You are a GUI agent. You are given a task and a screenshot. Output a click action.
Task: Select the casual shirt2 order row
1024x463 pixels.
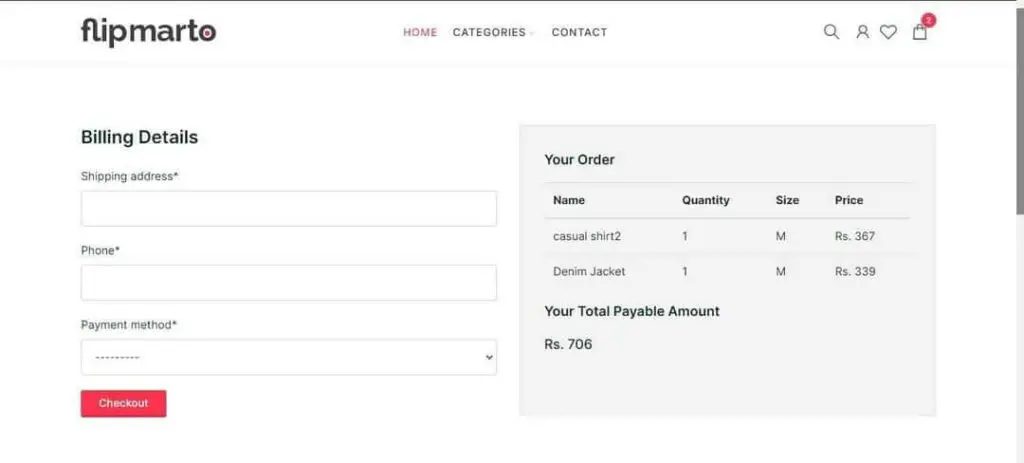pos(727,236)
